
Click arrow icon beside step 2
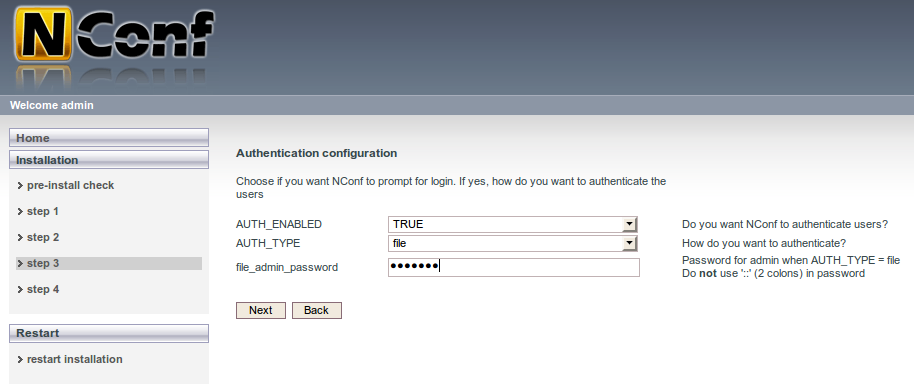coord(20,237)
